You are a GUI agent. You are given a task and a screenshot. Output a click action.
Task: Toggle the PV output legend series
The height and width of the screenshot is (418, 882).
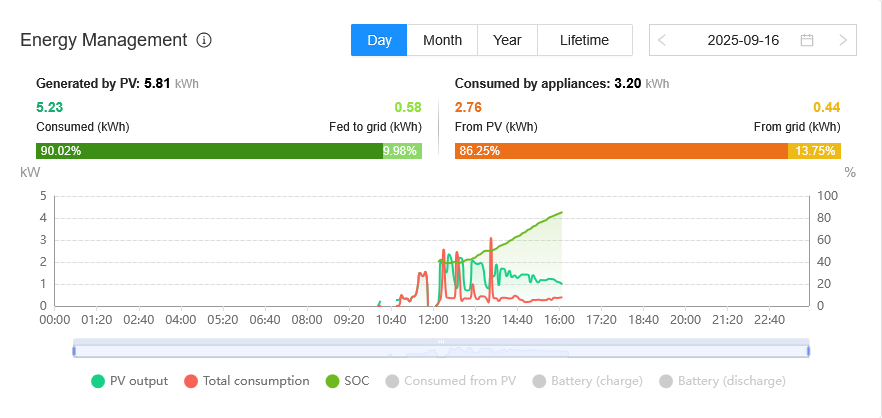coord(129,381)
